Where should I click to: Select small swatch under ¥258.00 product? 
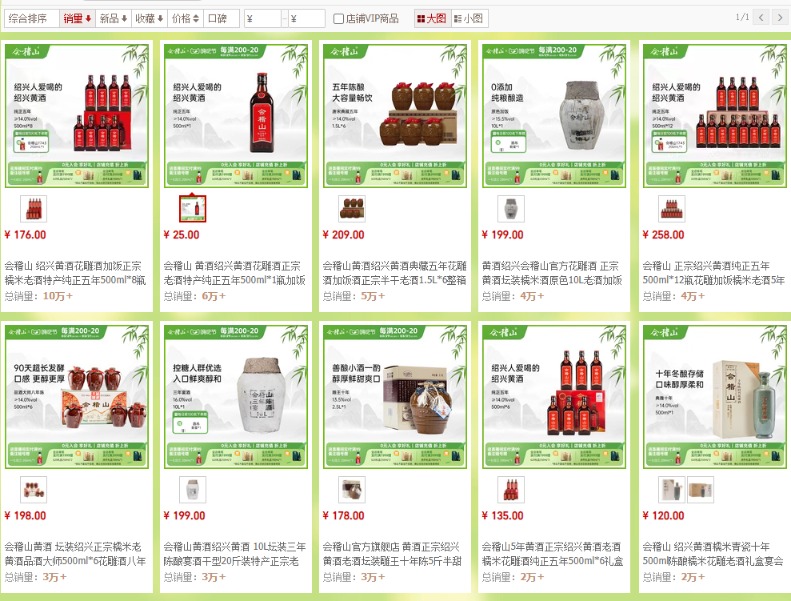point(671,208)
